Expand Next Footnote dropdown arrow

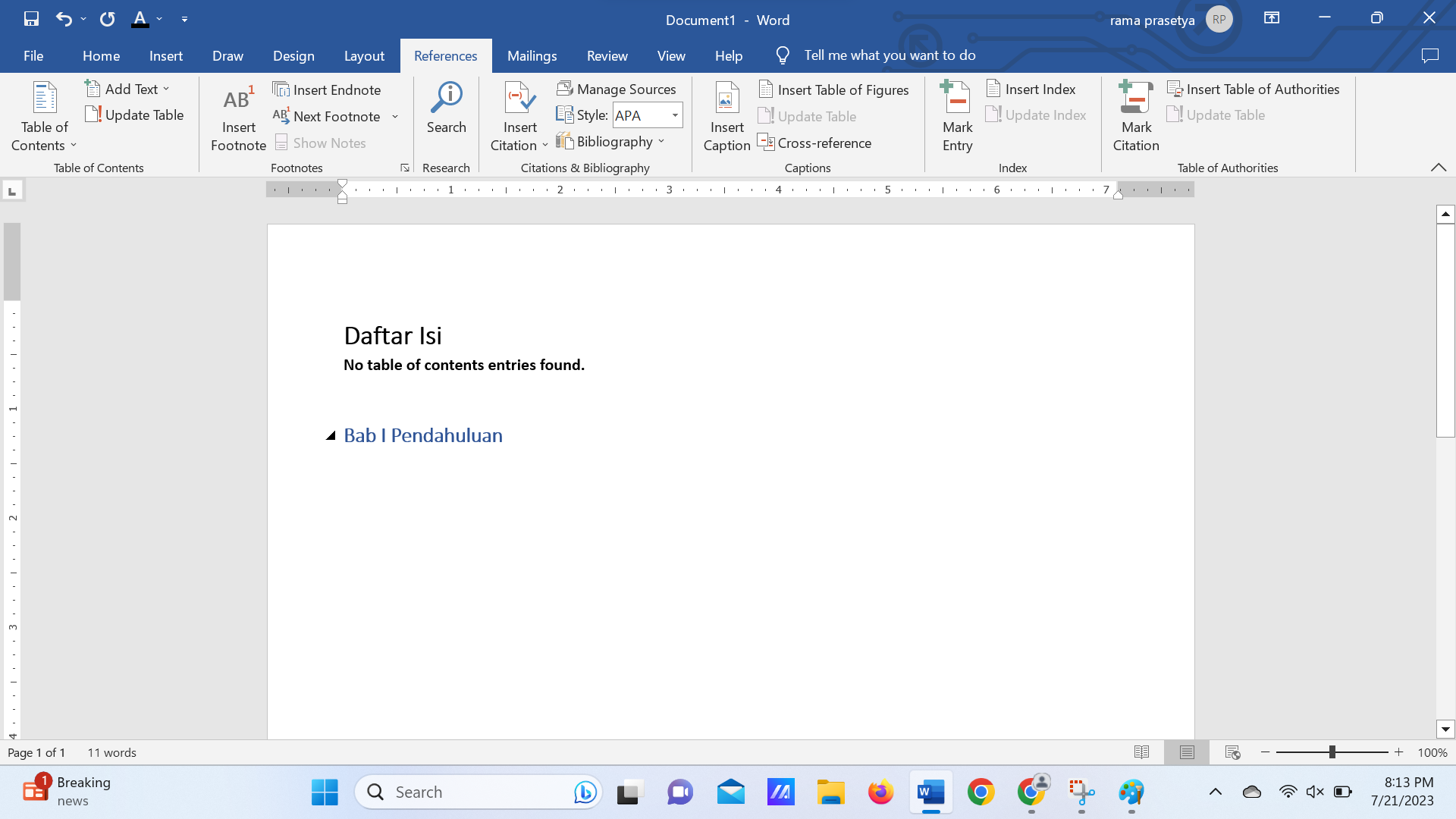[395, 117]
